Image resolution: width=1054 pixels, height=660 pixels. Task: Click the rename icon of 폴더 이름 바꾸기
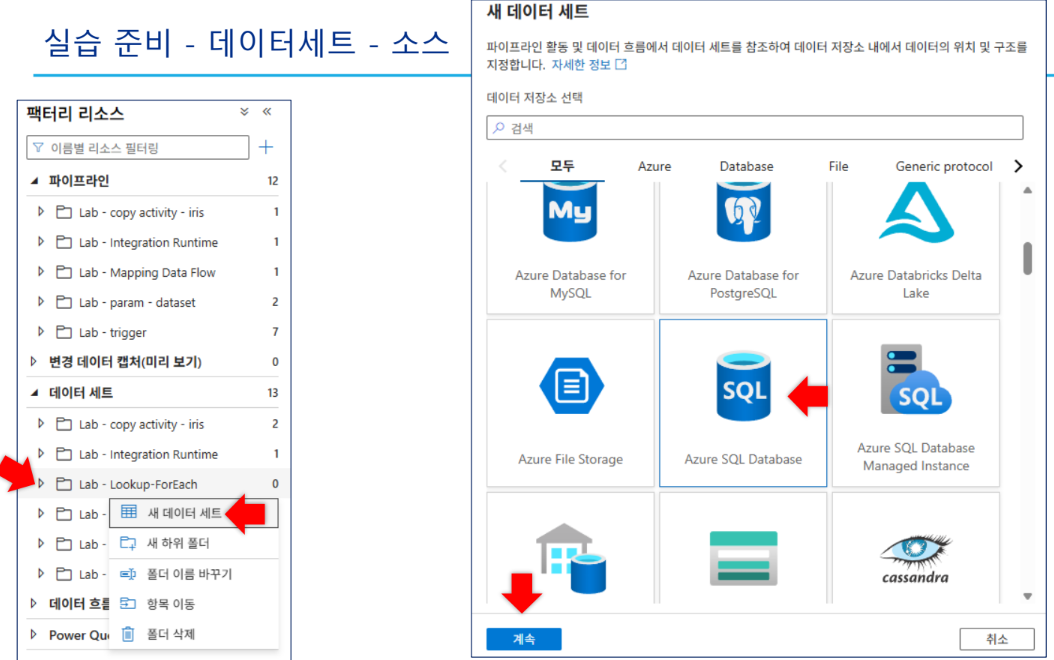(128, 574)
